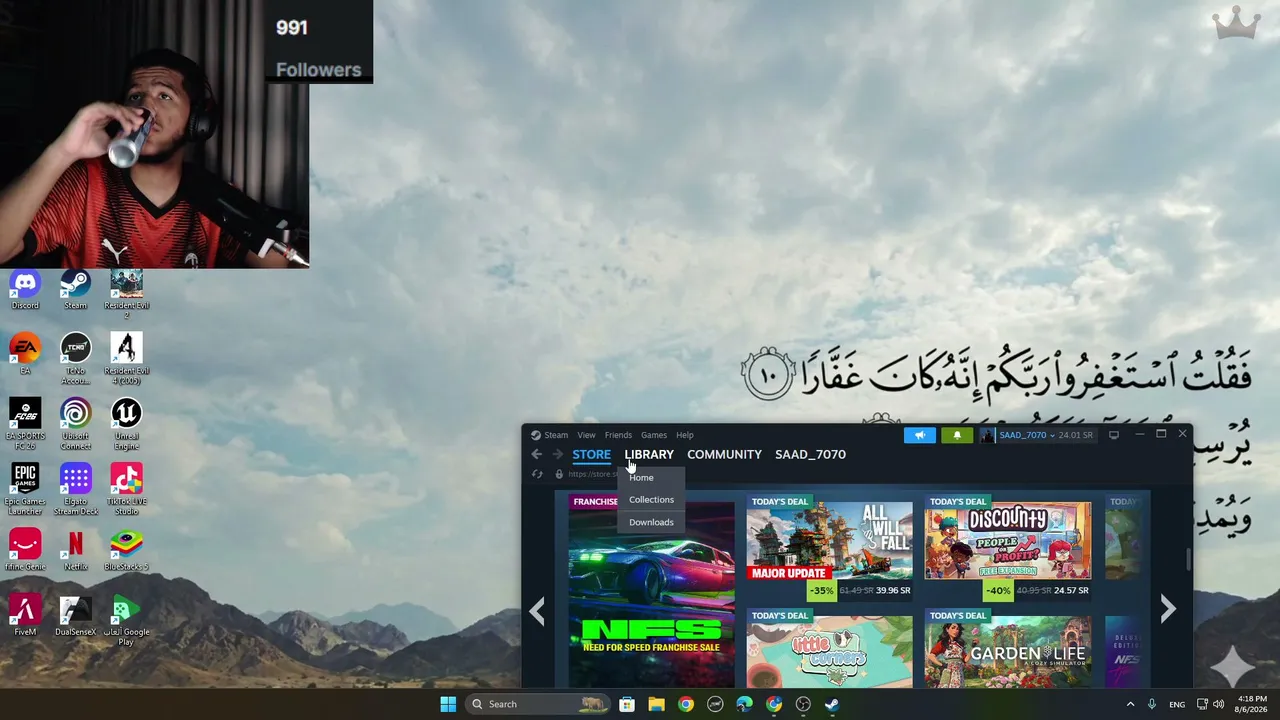Open the All Will Fall deal tile
Image resolution: width=1280 pixels, height=720 pixels.
coord(829,547)
